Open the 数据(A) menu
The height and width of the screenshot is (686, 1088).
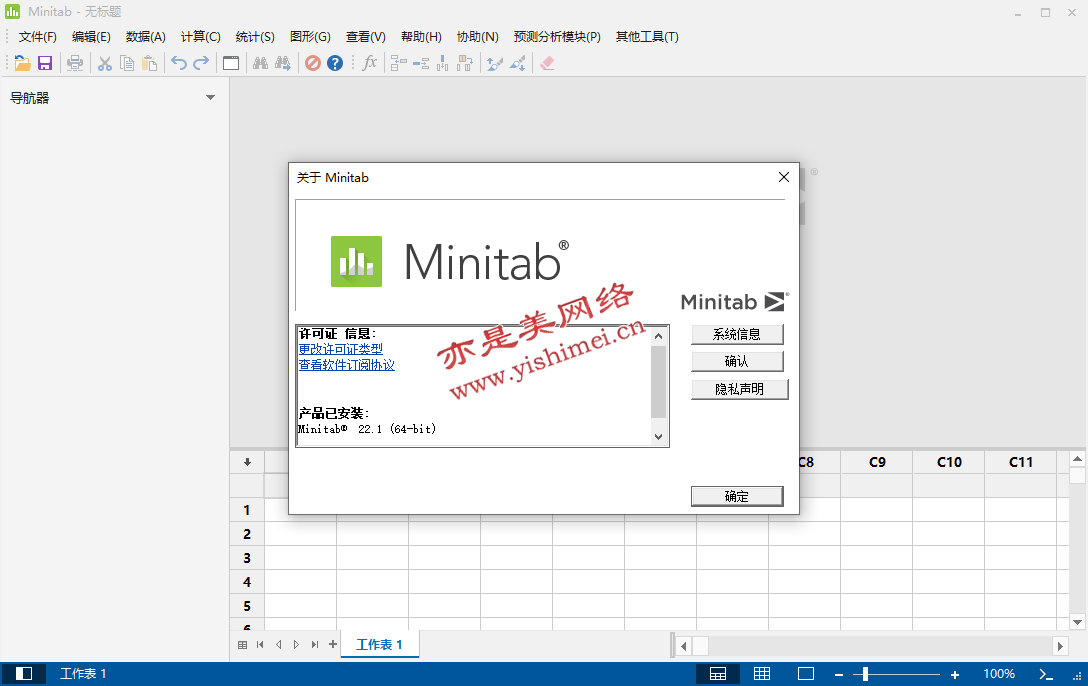coord(146,37)
